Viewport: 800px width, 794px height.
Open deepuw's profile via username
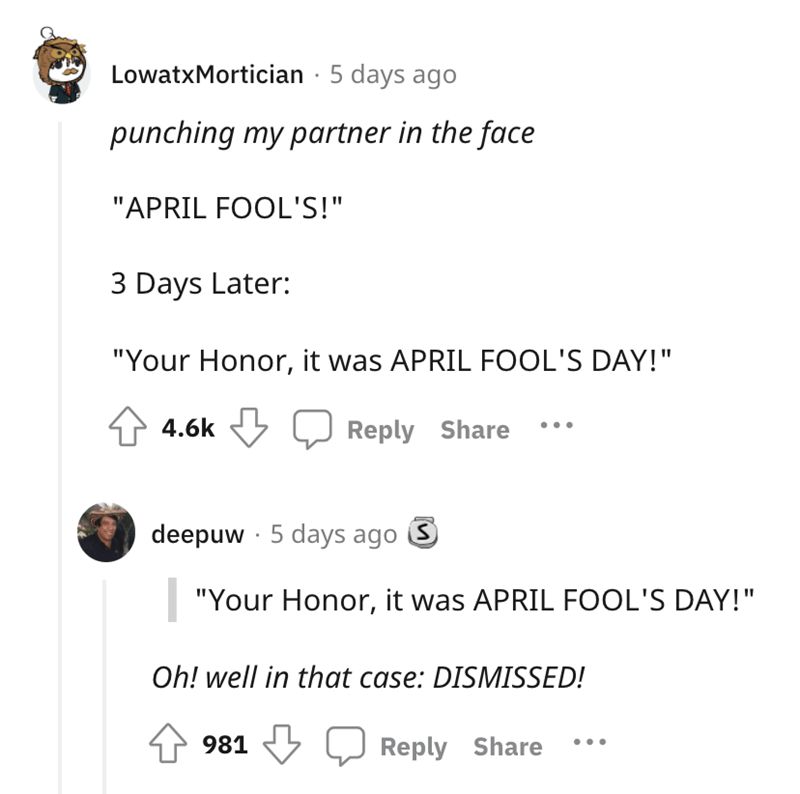tap(198, 535)
